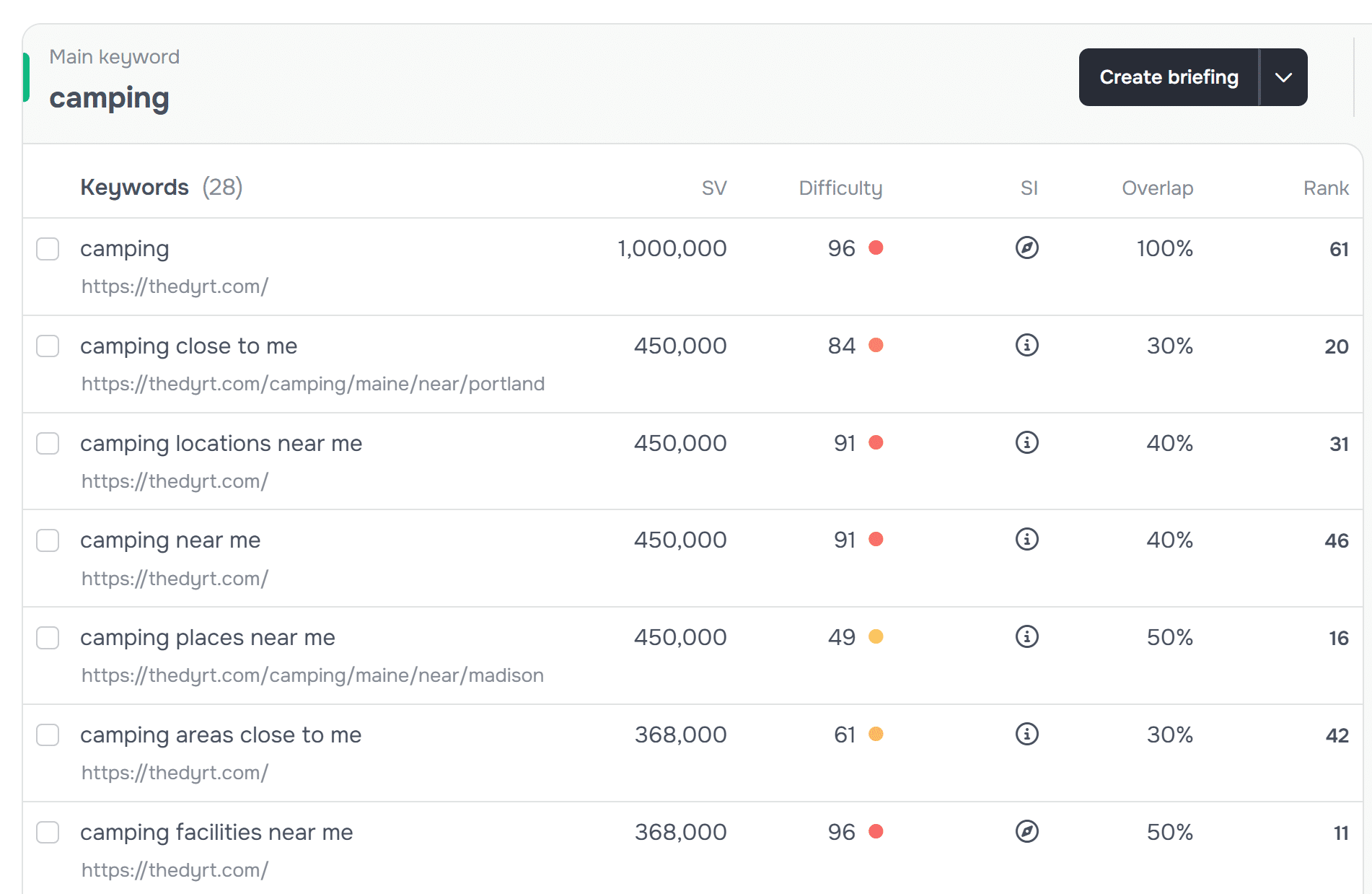1372x894 pixels.
Task: Tick the checkbox for "camping facilities near me"
Action: click(x=48, y=833)
